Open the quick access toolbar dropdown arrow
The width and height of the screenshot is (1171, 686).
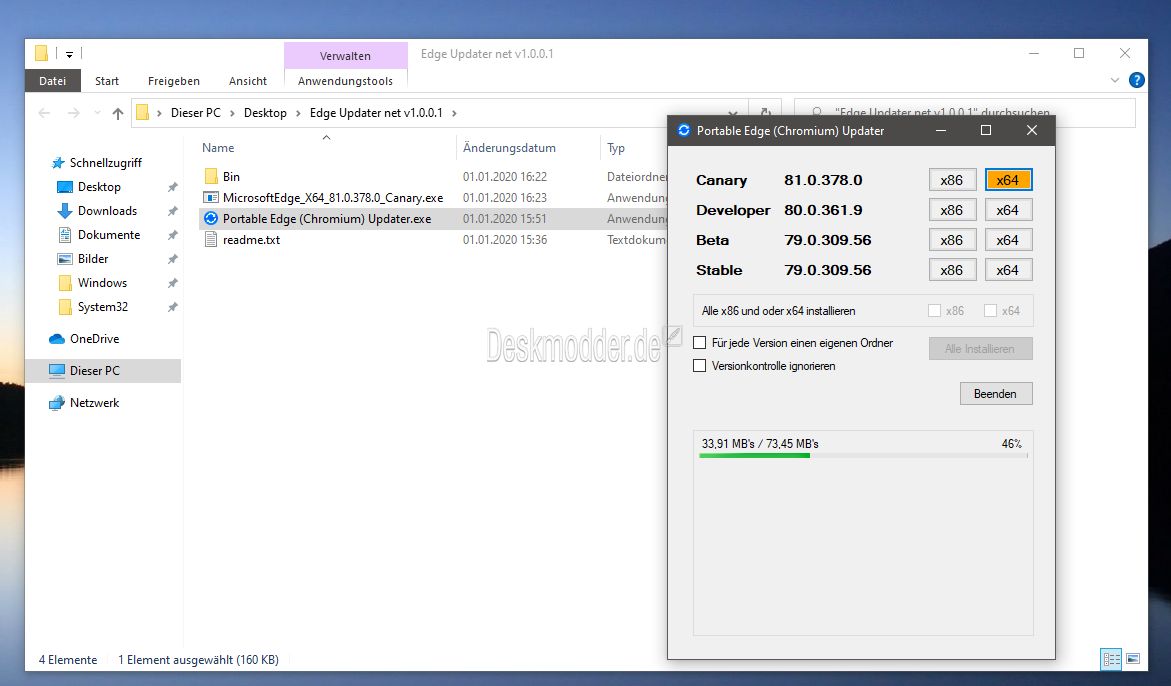point(69,54)
